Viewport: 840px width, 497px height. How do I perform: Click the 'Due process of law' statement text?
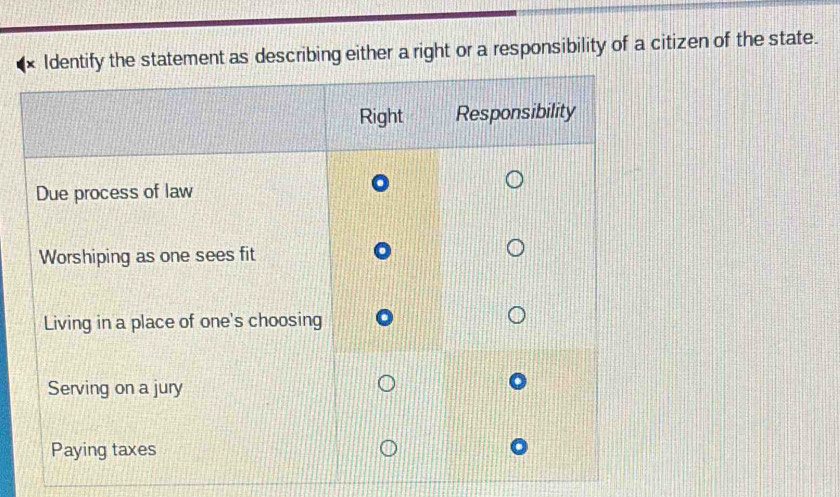coord(114,192)
